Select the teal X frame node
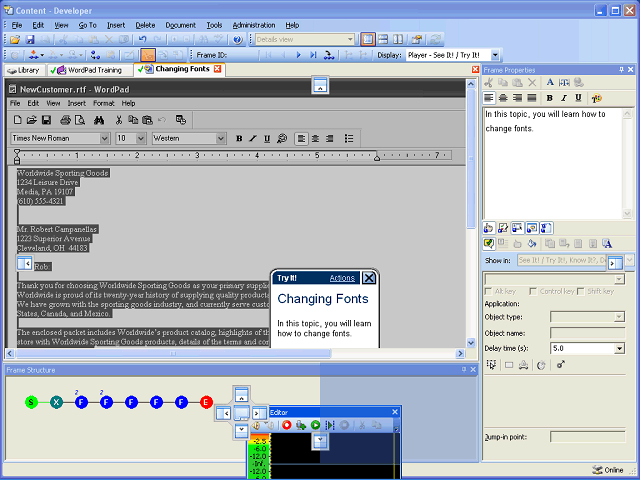The width and height of the screenshot is (640, 480). [x=56, y=402]
